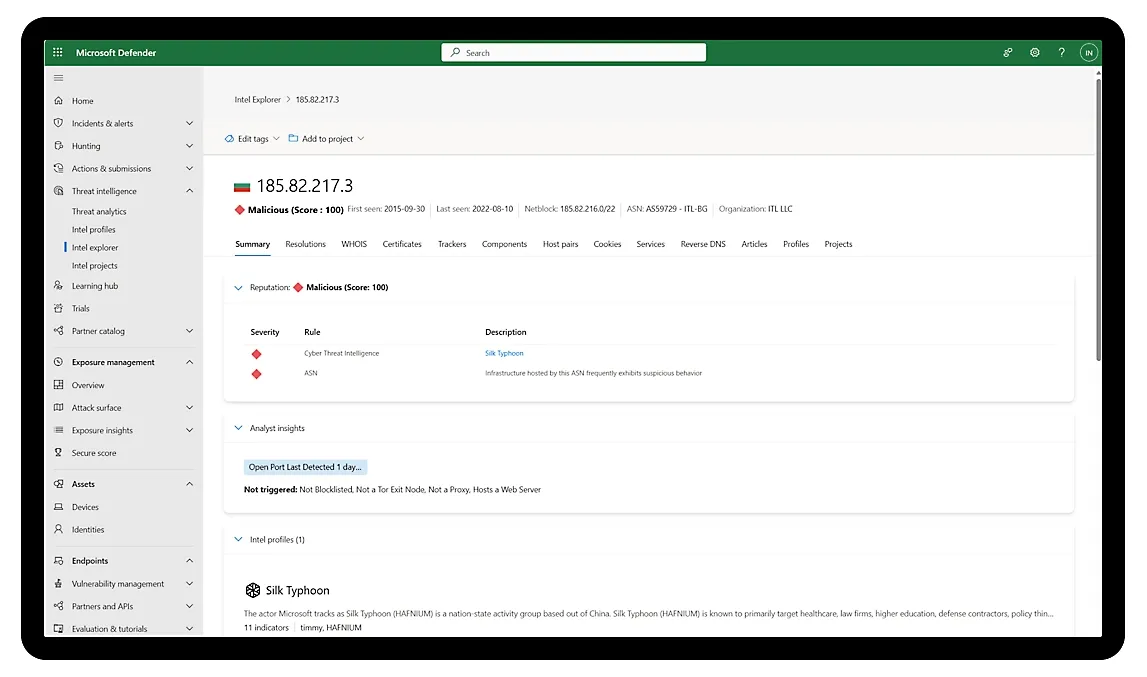
Task: Click the user account avatar IN
Action: point(1089,53)
